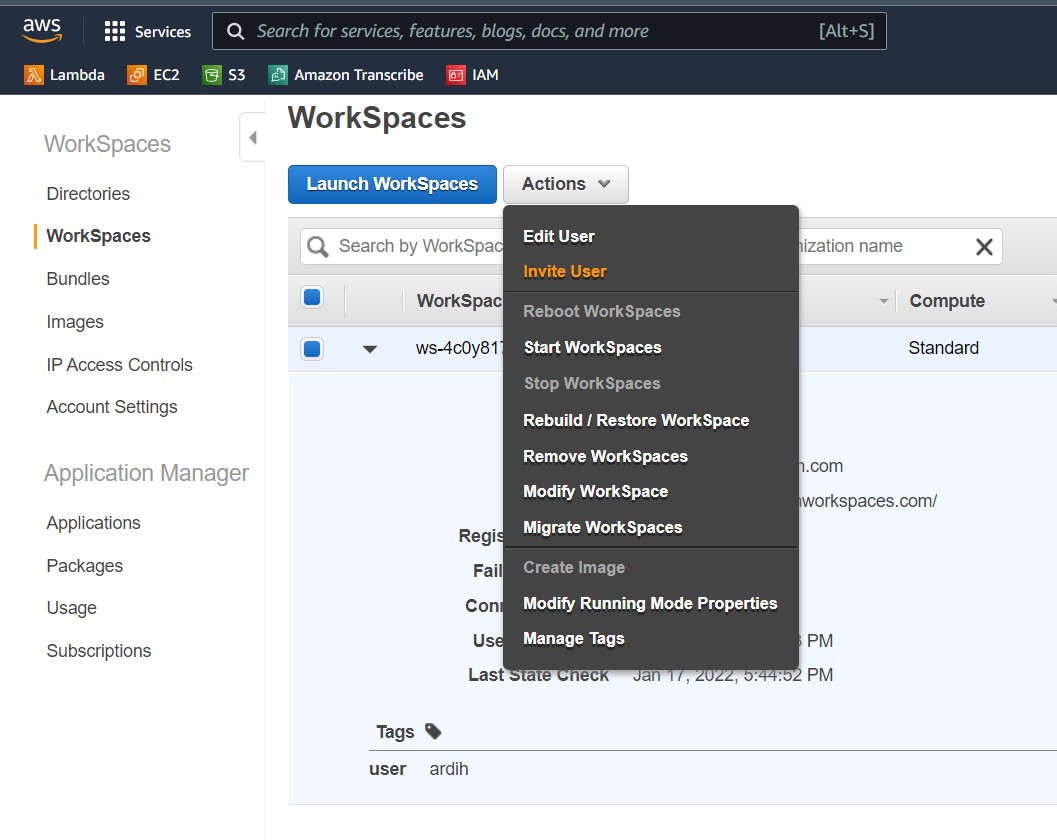Image resolution: width=1057 pixels, height=840 pixels.
Task: Uncheck the ws-4c0y81 row checkbox
Action: [312, 349]
